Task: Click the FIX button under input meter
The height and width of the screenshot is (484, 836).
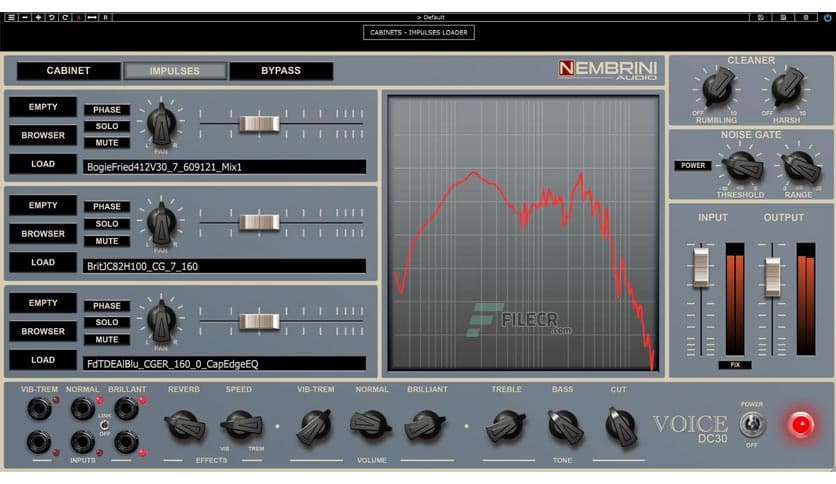Action: click(x=735, y=365)
